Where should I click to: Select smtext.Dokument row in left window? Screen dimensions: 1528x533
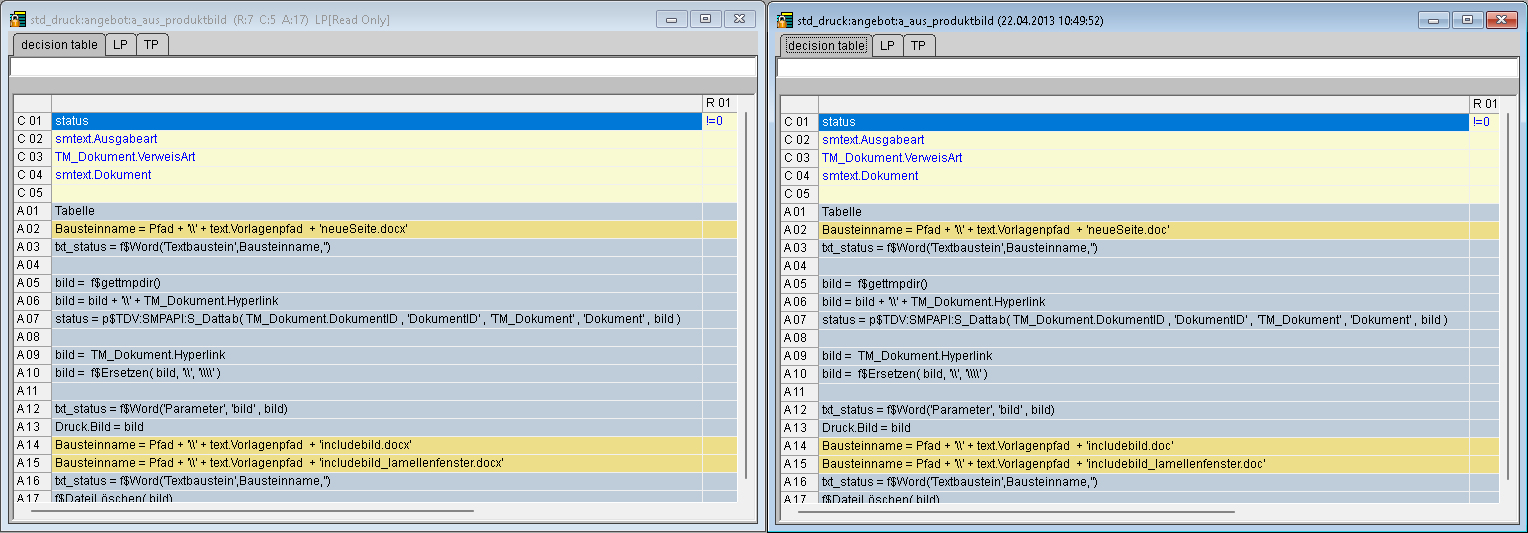(x=377, y=175)
